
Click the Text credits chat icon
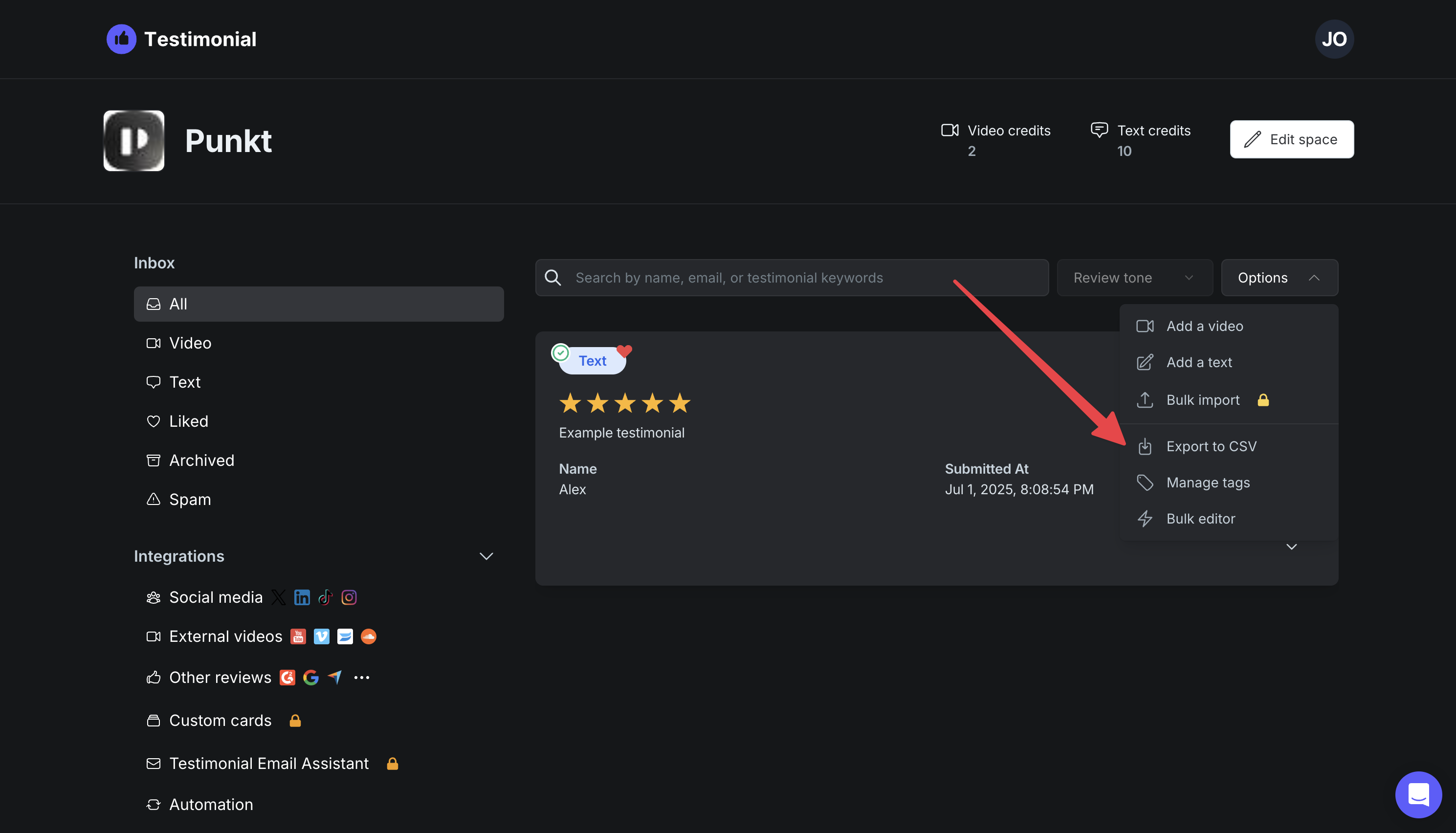[x=1099, y=131]
